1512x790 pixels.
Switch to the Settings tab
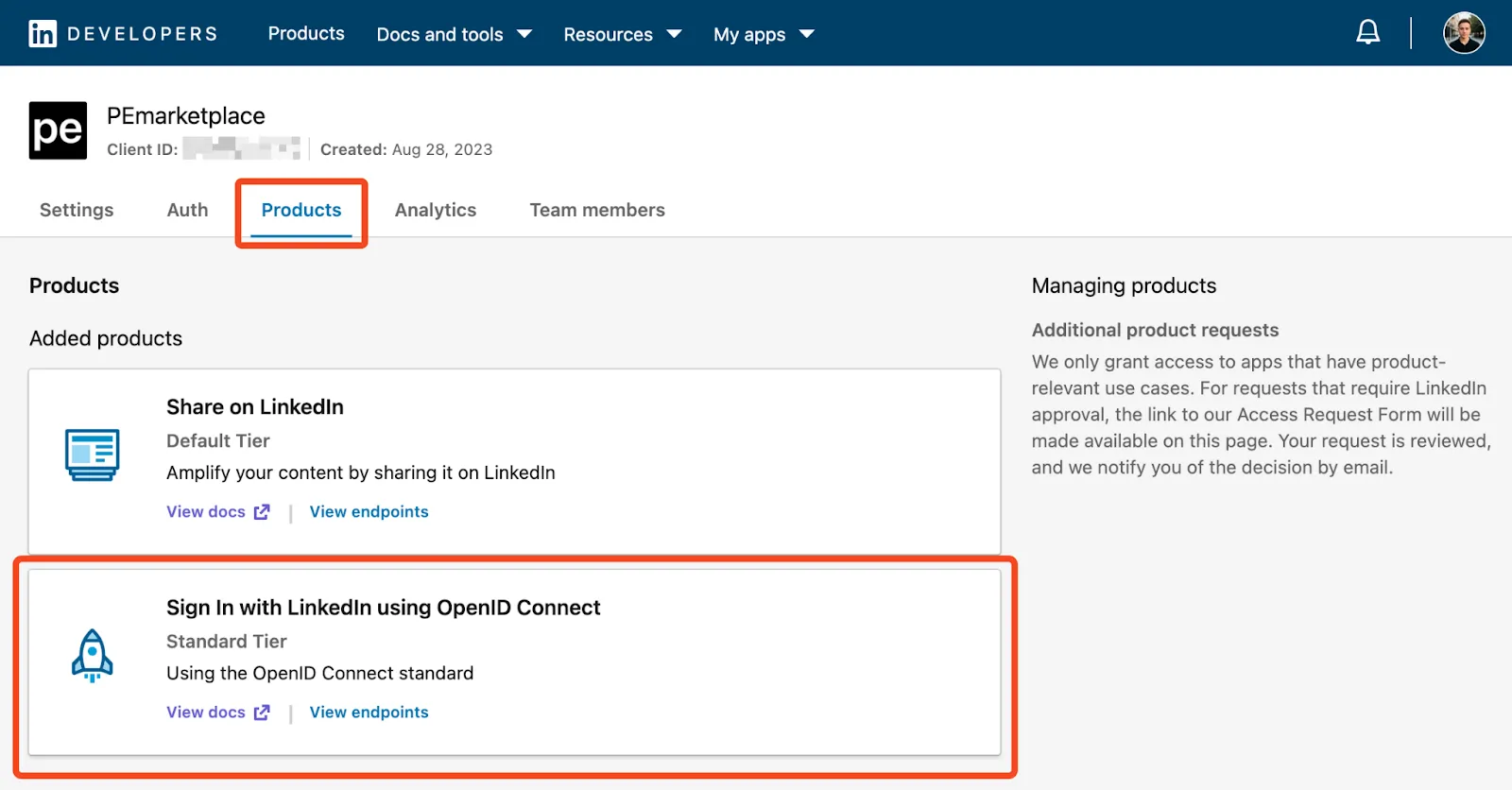pyautogui.click(x=77, y=210)
